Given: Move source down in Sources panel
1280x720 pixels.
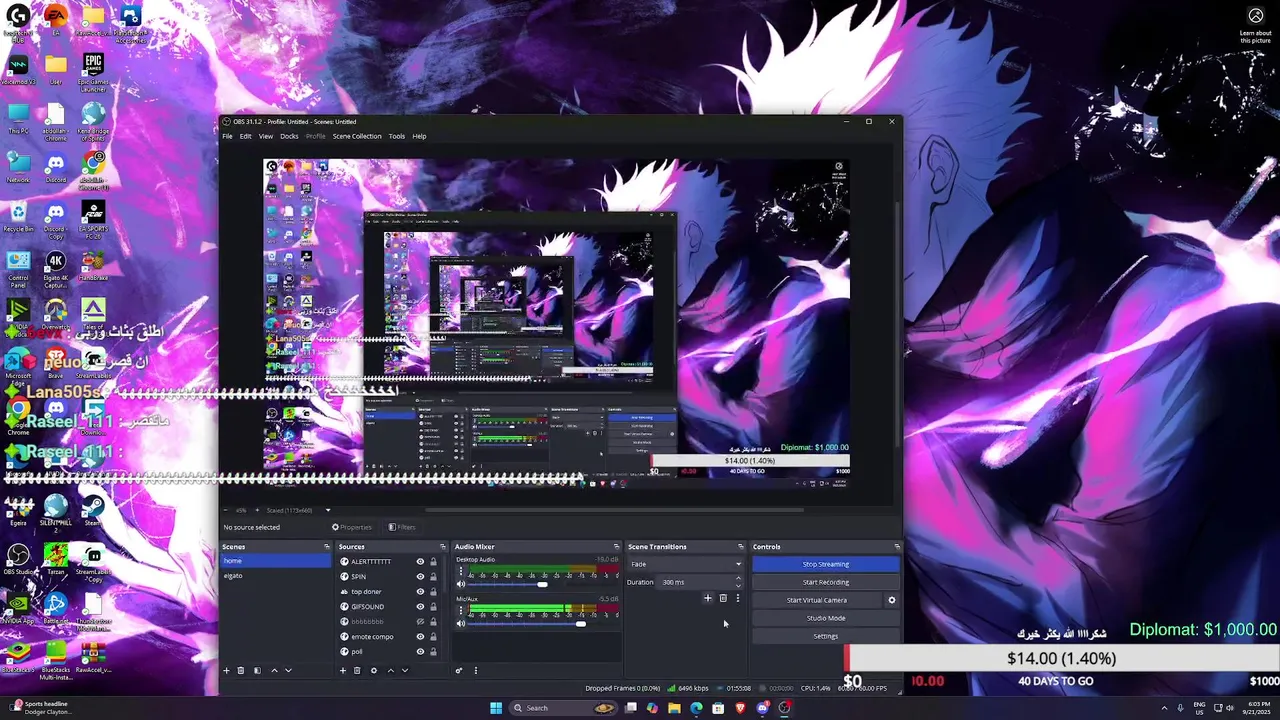Looking at the screenshot, I should 405,670.
